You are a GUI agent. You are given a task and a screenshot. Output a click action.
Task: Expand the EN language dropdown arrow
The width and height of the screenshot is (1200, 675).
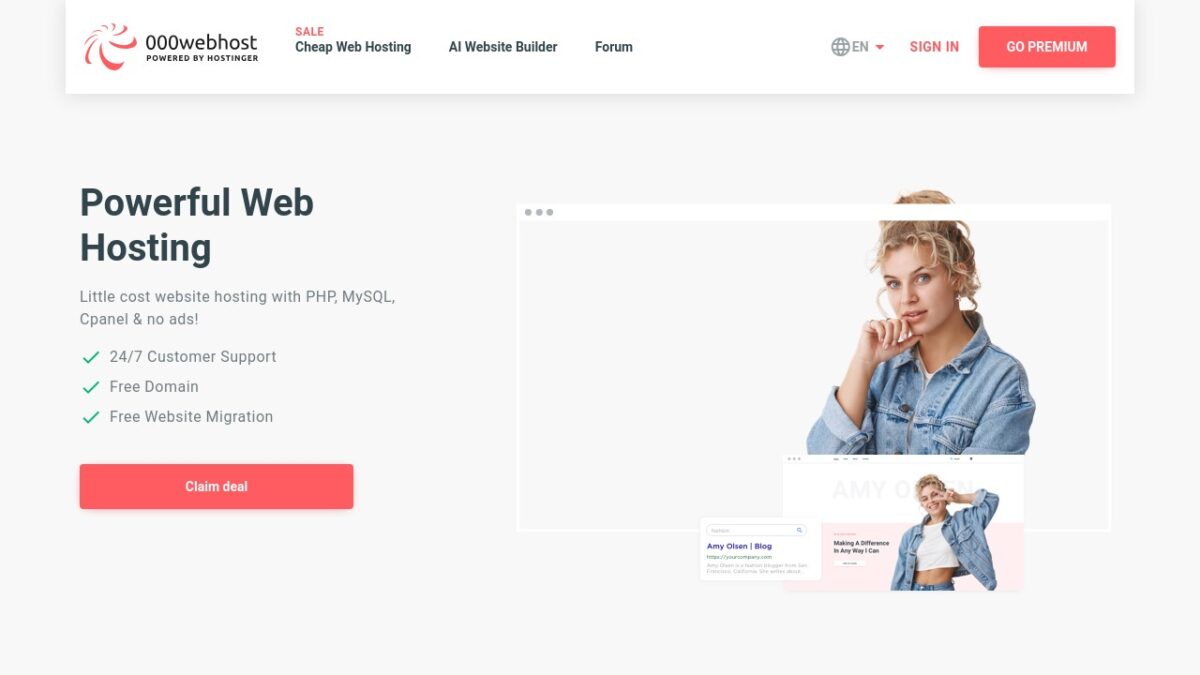[880, 47]
